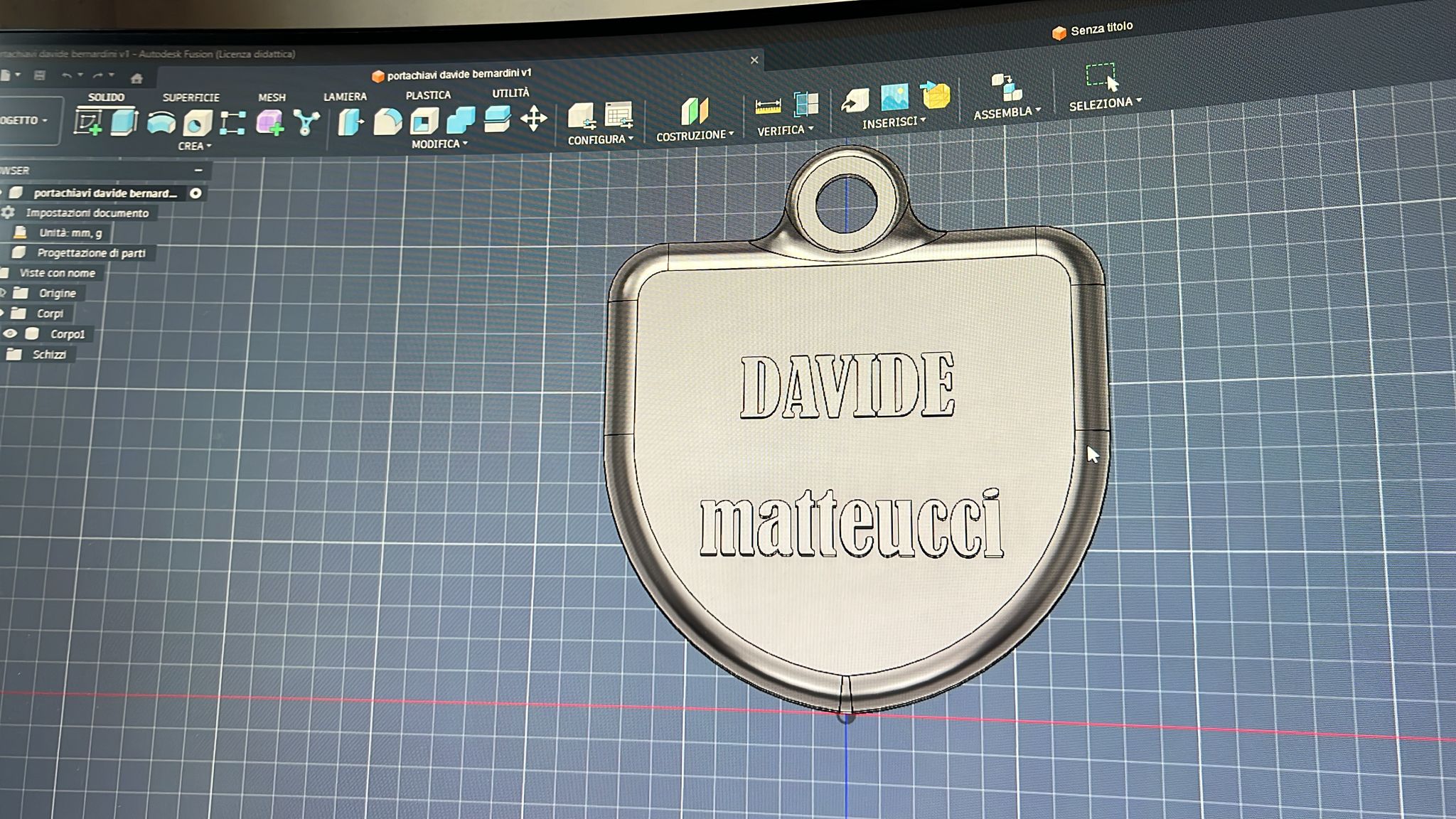The height and width of the screenshot is (819, 1456).
Task: Select the Fillet tool icon
Action: [387, 122]
